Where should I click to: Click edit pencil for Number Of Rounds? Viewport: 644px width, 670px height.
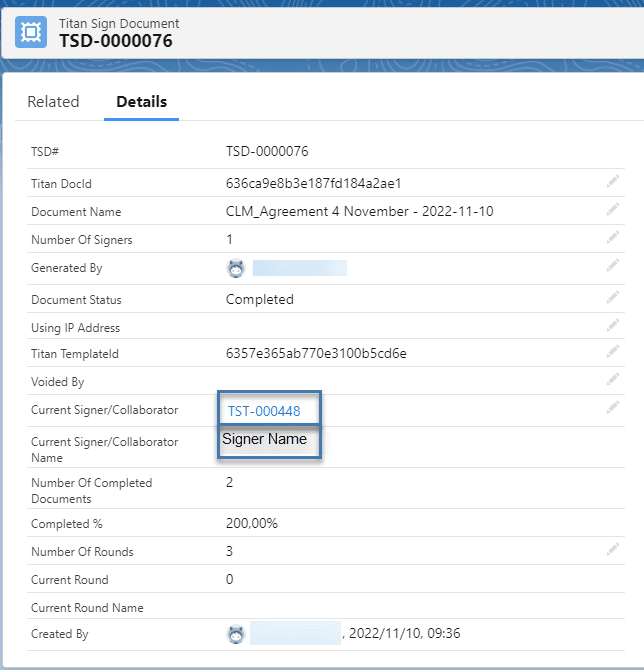pos(612,550)
